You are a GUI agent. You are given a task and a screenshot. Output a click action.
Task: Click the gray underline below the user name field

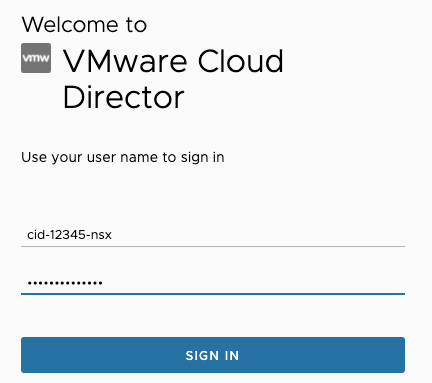(213, 246)
